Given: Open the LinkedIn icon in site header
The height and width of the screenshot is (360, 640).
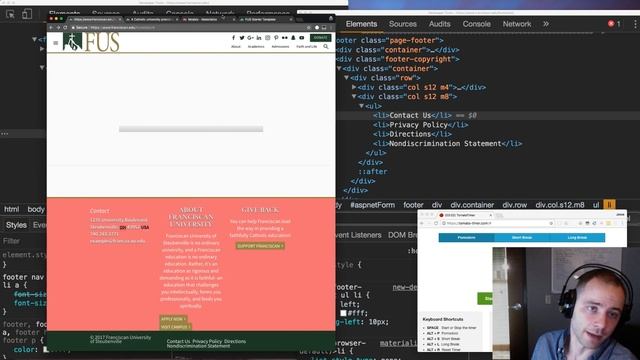Looking at the screenshot, I should (x=259, y=38).
